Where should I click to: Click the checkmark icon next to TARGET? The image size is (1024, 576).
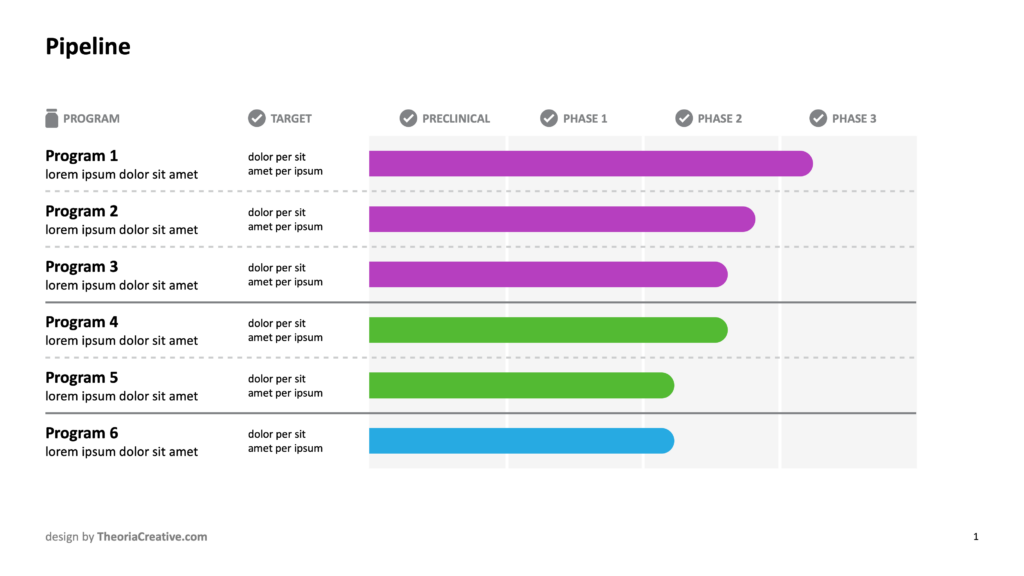tap(257, 118)
